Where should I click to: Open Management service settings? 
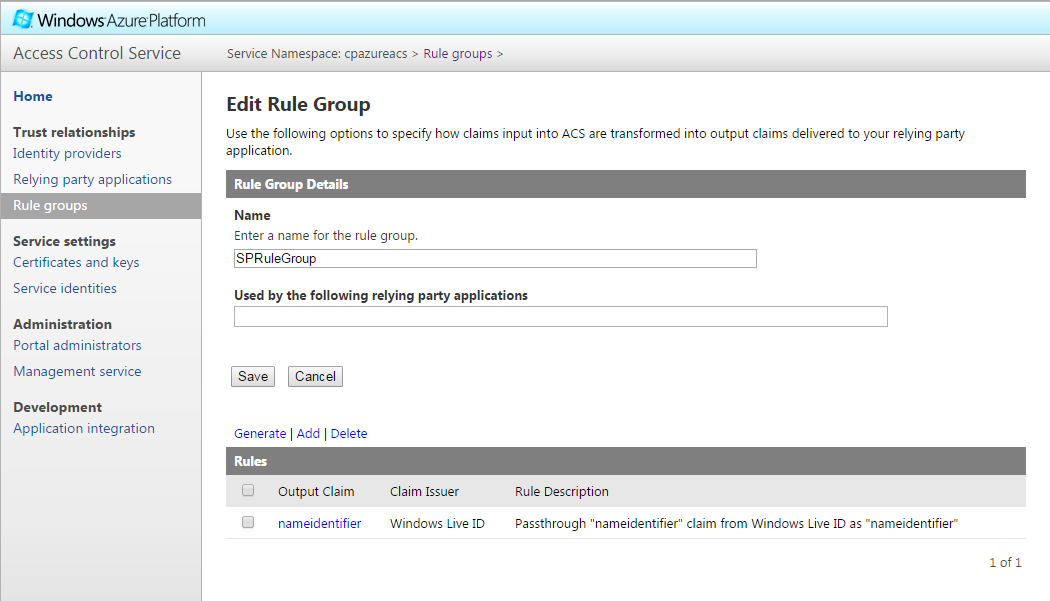(78, 371)
